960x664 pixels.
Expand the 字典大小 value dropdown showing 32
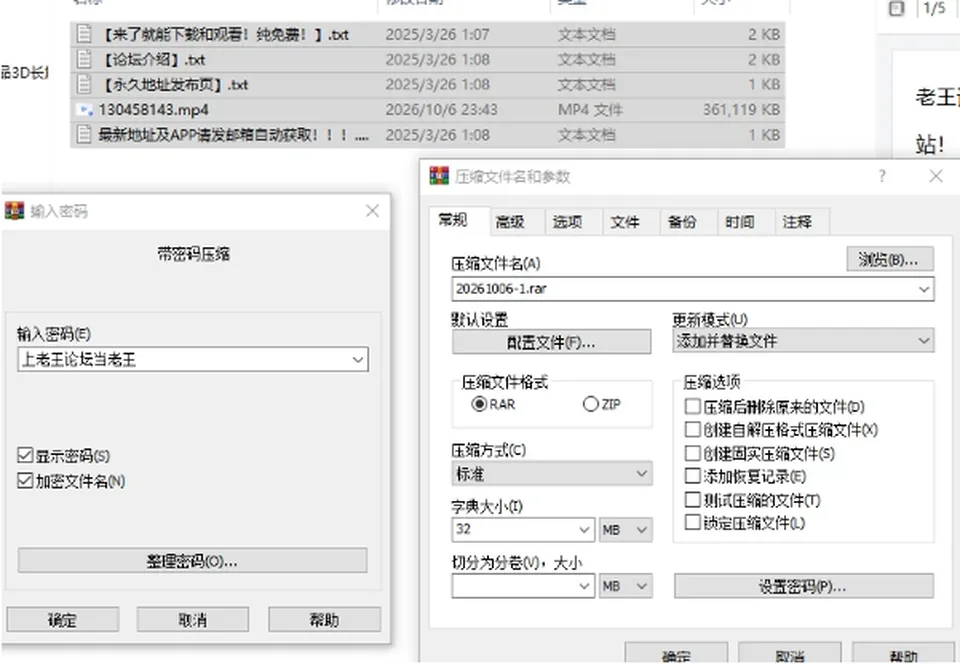(585, 530)
